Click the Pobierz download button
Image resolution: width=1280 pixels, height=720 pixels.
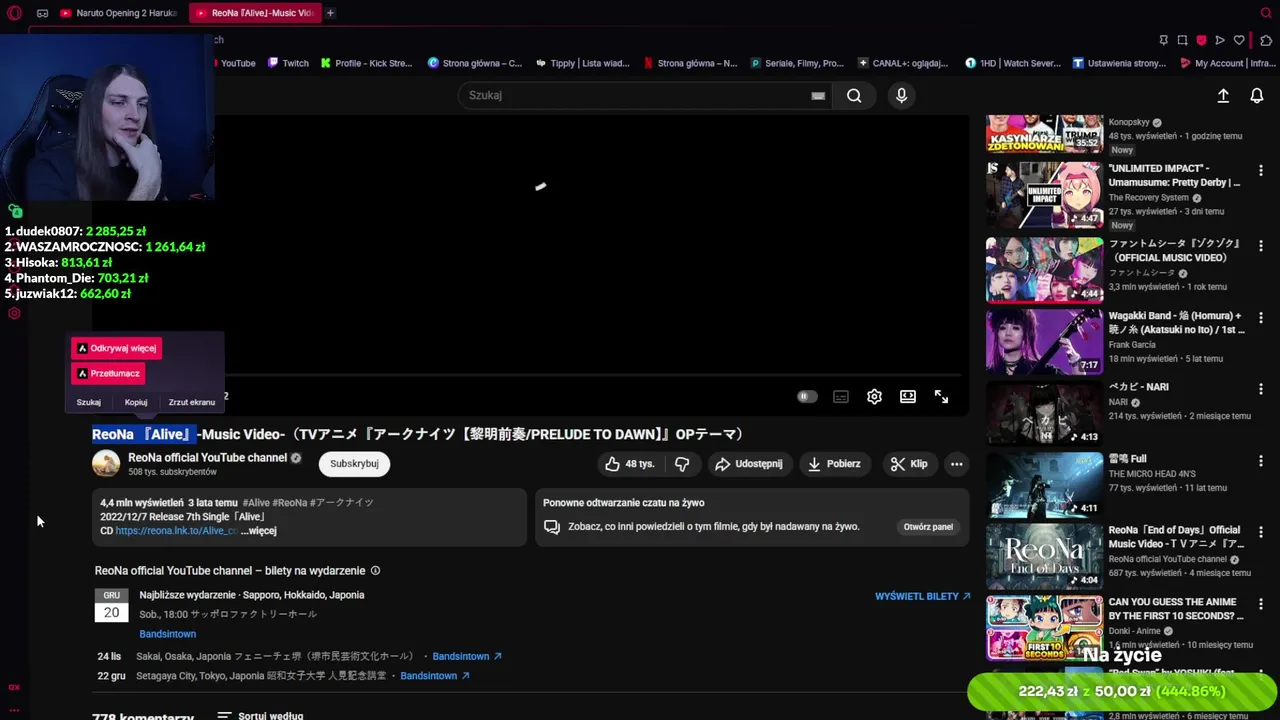click(834, 463)
